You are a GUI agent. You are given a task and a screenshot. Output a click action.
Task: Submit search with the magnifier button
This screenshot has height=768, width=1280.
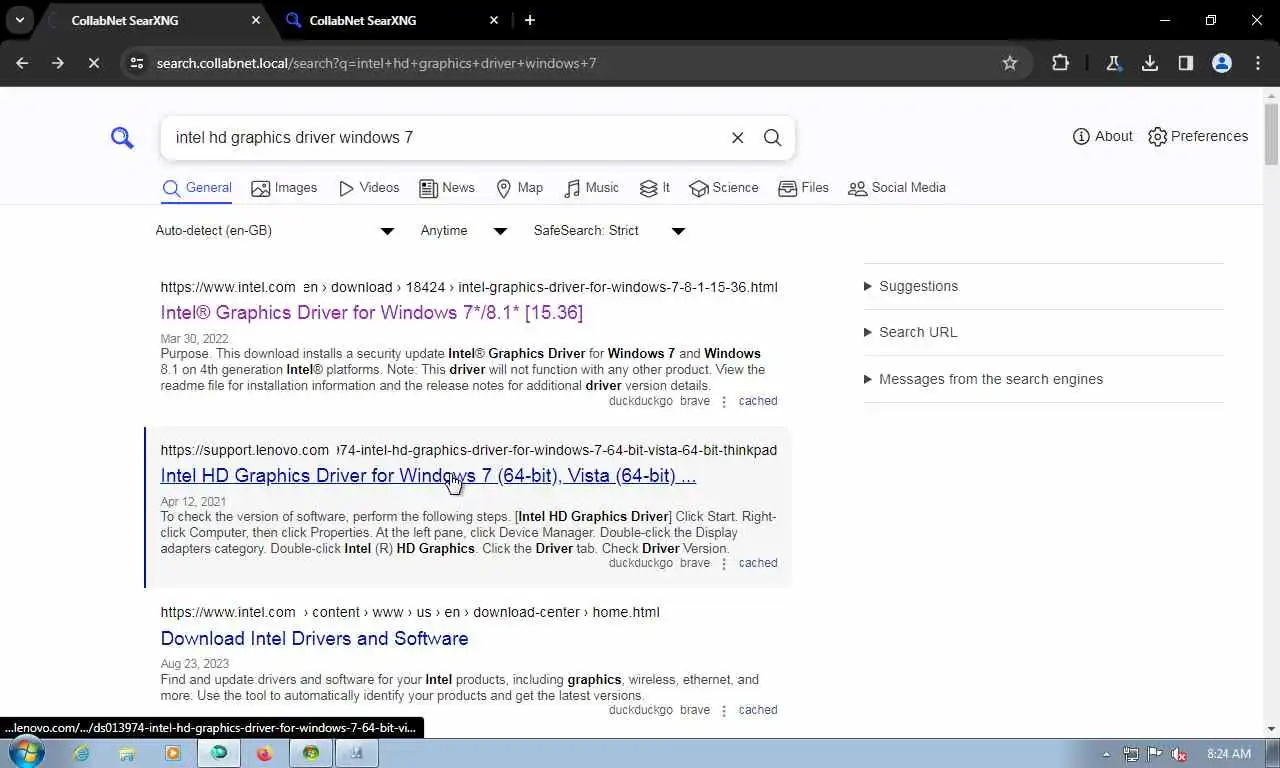pyautogui.click(x=773, y=138)
